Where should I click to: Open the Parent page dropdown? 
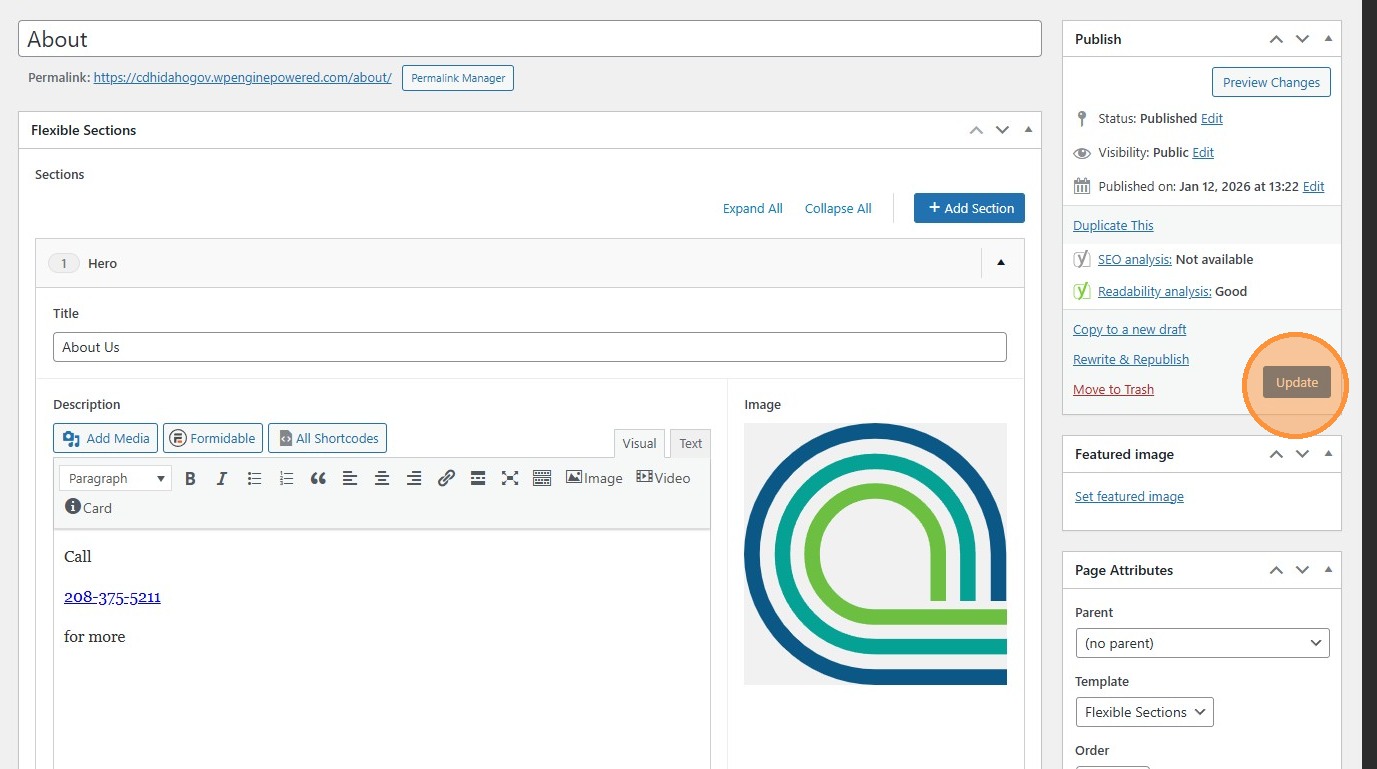pos(1202,643)
